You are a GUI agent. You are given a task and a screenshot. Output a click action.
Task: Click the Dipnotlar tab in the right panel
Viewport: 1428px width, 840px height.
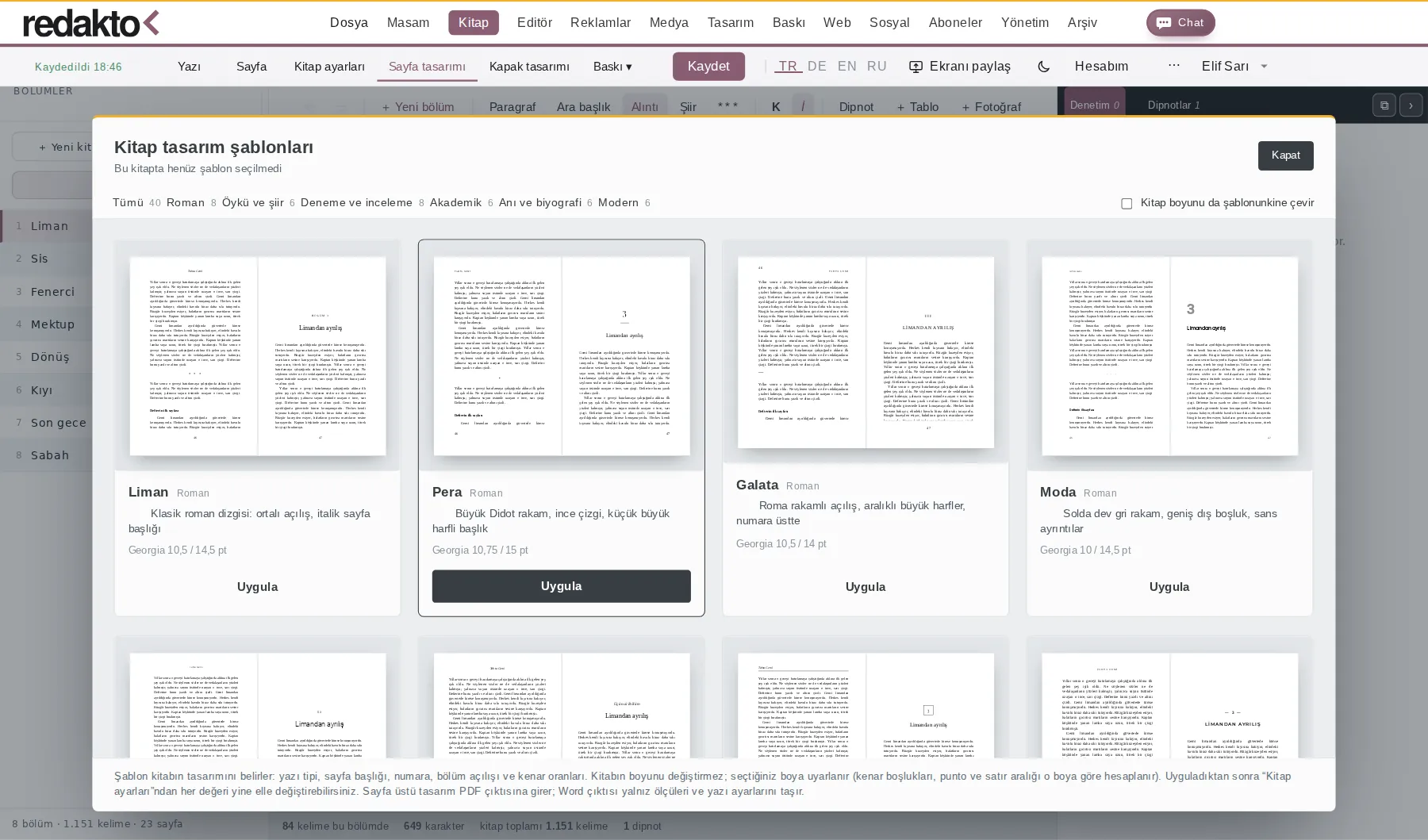pyautogui.click(x=1173, y=105)
